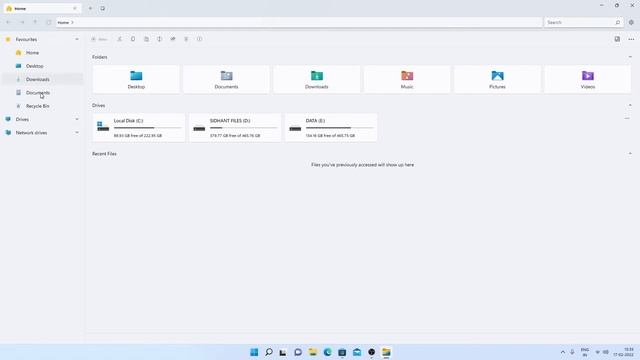The height and width of the screenshot is (360, 640).
Task: Expand the Drives sidebar section
Action: pyautogui.click(x=77, y=120)
